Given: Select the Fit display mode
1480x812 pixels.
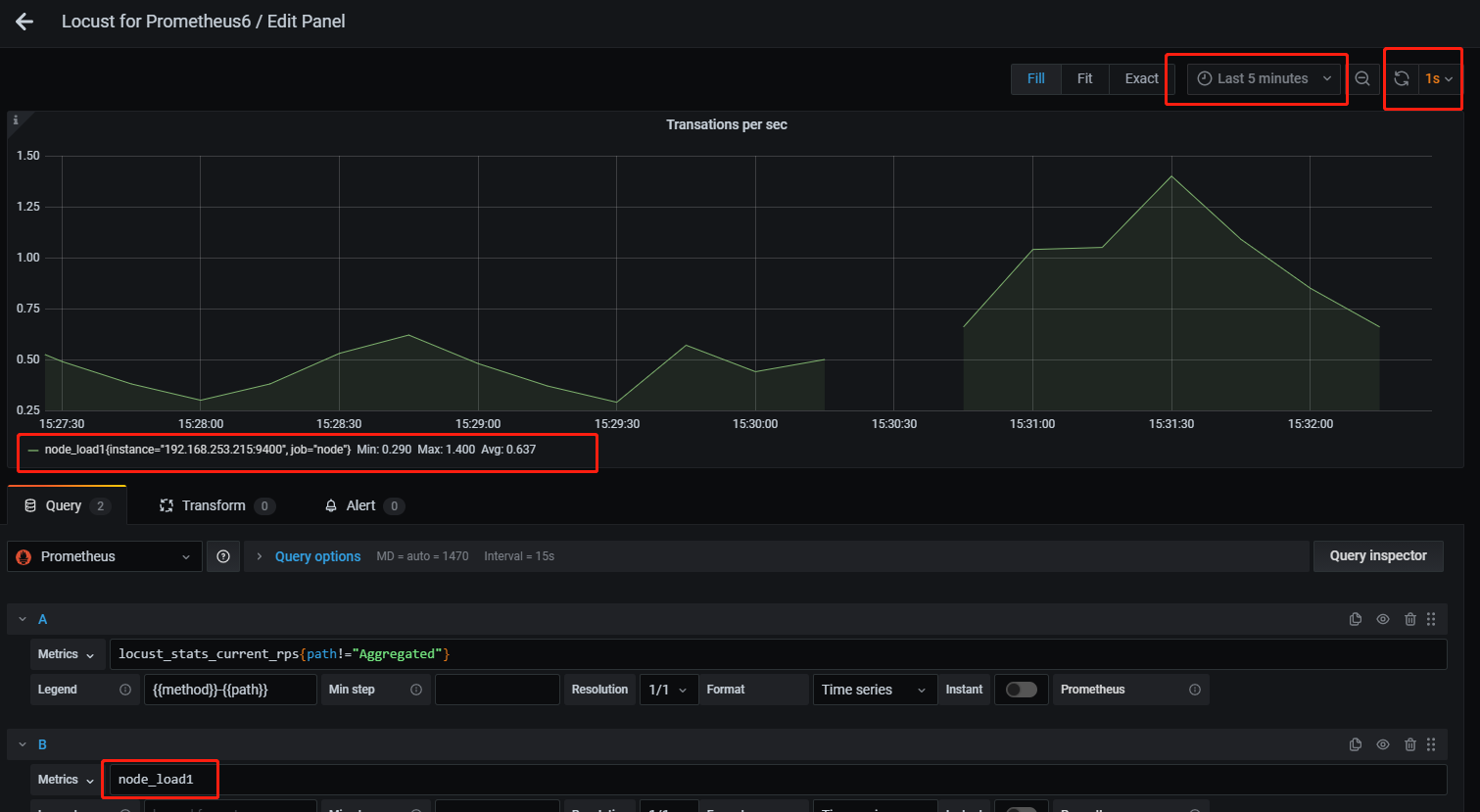Looking at the screenshot, I should click(x=1084, y=78).
